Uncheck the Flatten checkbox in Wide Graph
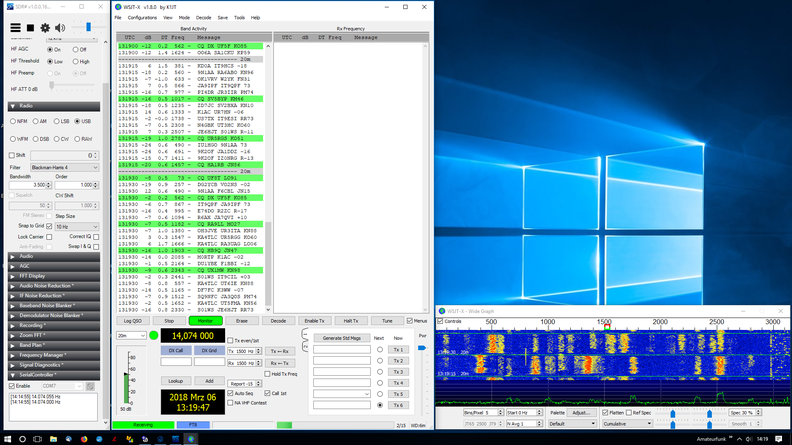 (606, 412)
